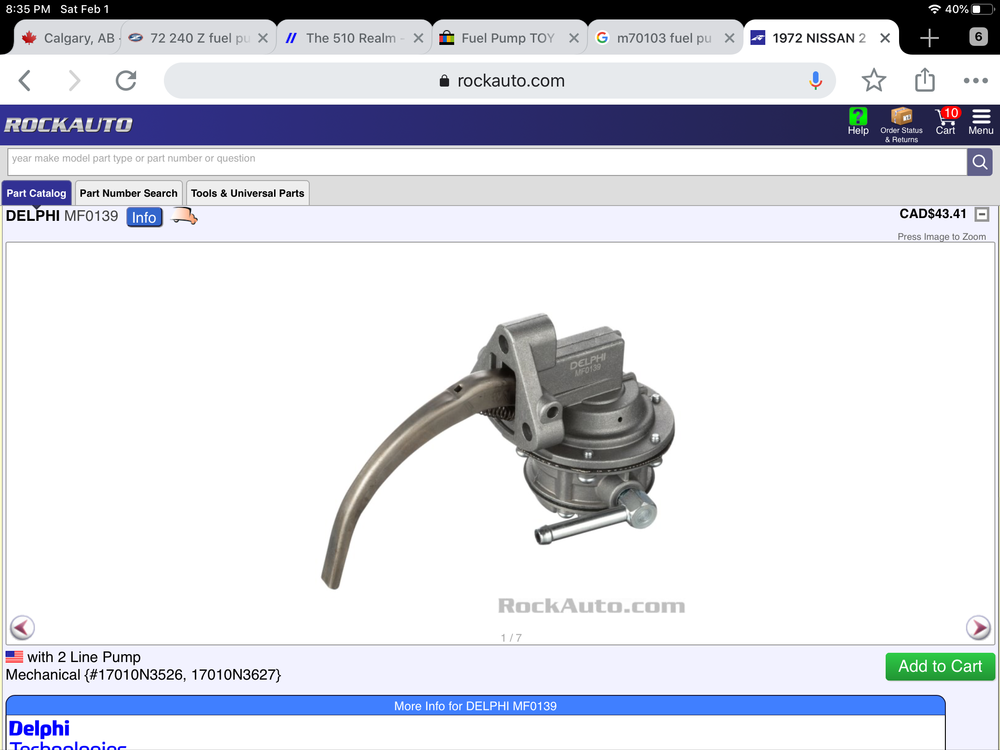The width and height of the screenshot is (1000, 750).
Task: Select the Part Catalog tab
Action: pyautogui.click(x=36, y=193)
